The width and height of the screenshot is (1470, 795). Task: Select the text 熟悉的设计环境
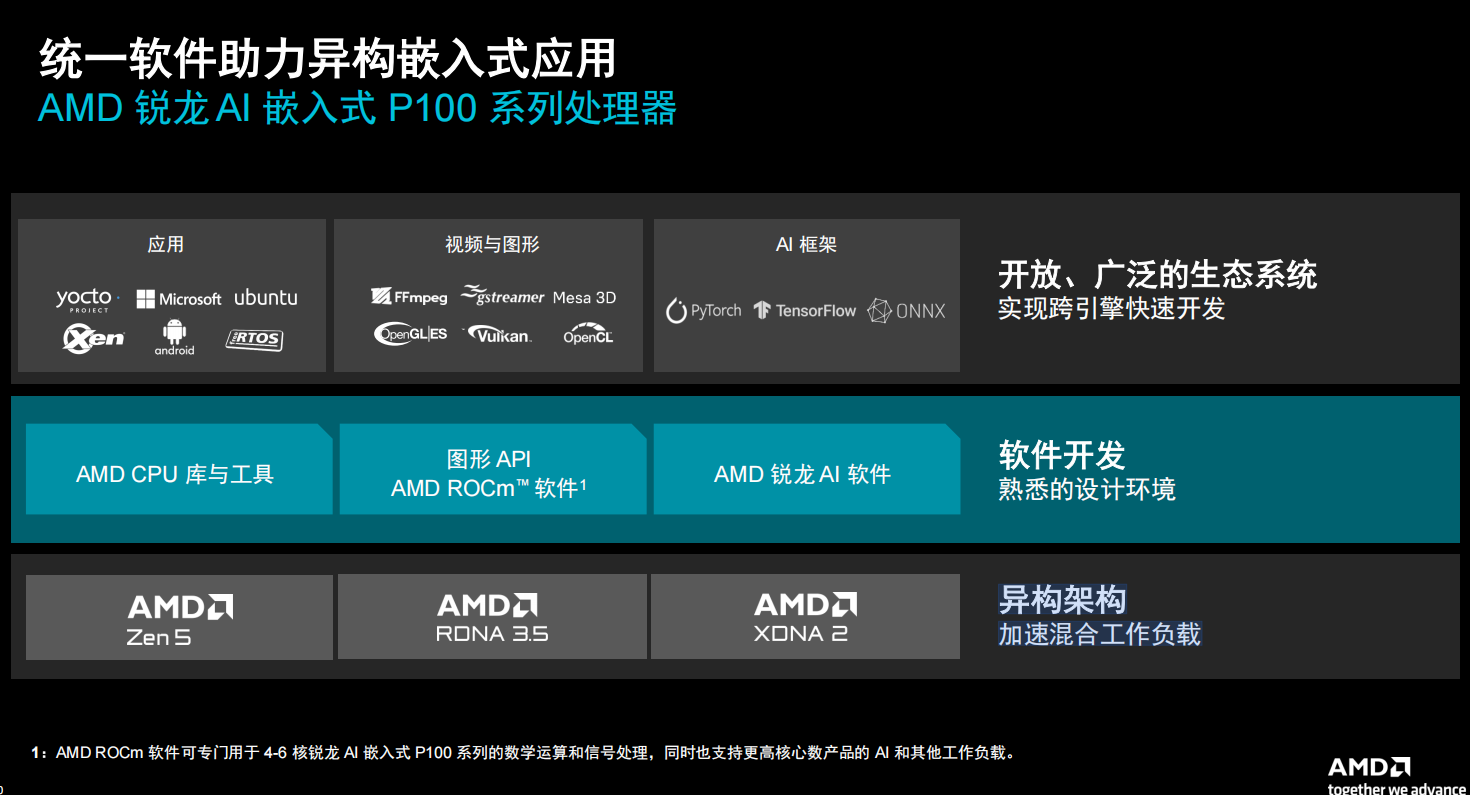point(1087,490)
